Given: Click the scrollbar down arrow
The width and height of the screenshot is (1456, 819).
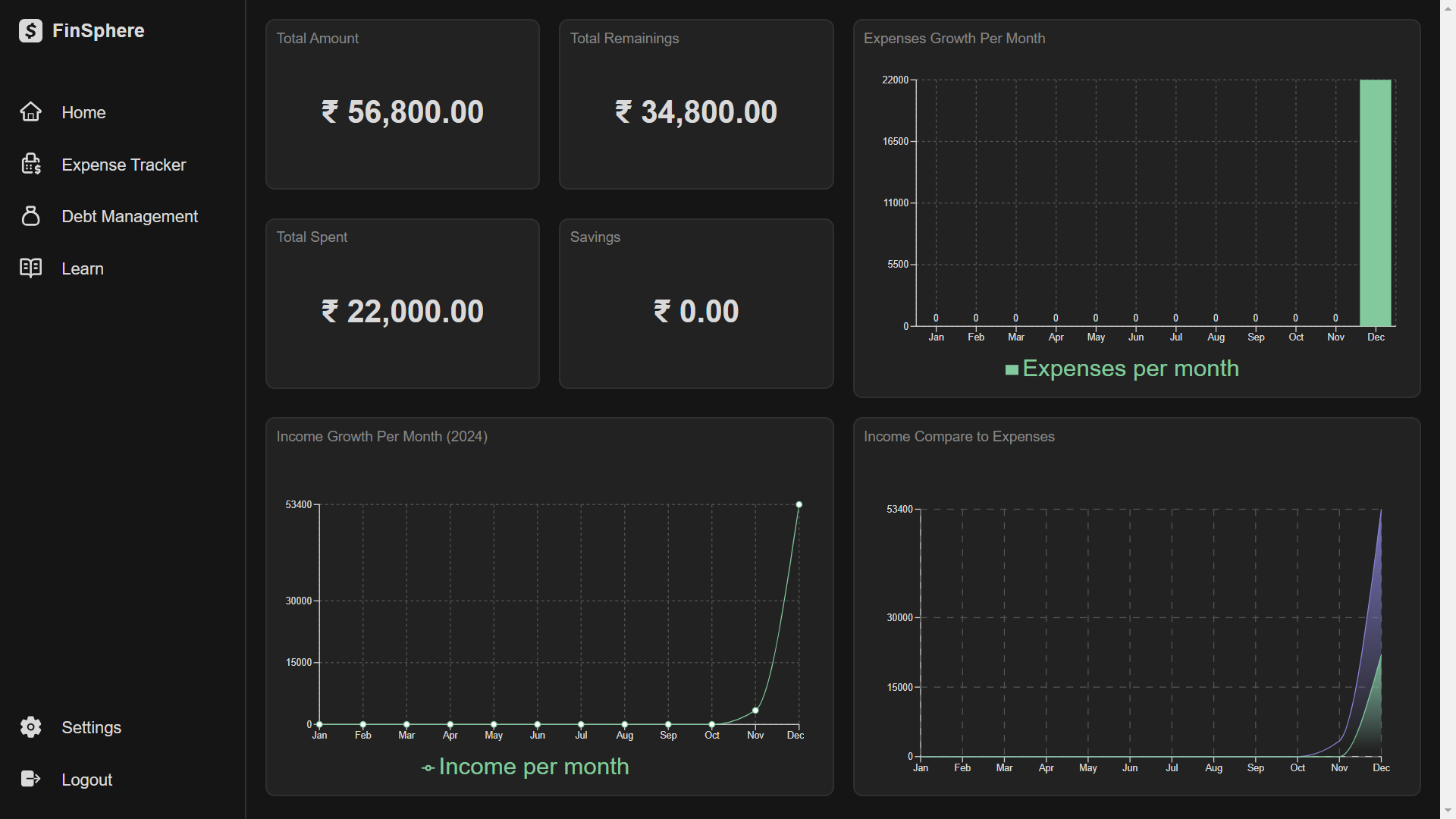Looking at the screenshot, I should (1448, 811).
